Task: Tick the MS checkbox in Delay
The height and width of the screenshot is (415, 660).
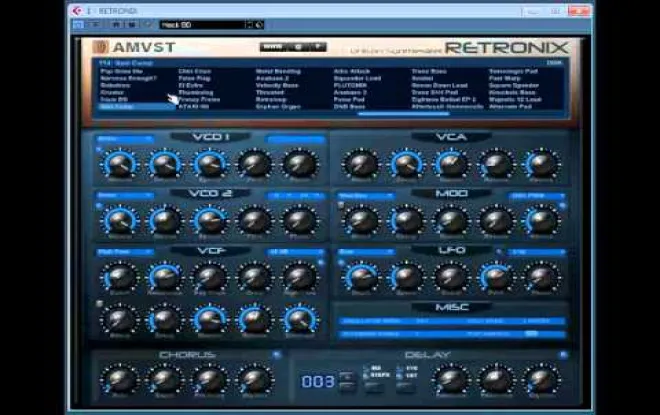Action: click(x=366, y=368)
